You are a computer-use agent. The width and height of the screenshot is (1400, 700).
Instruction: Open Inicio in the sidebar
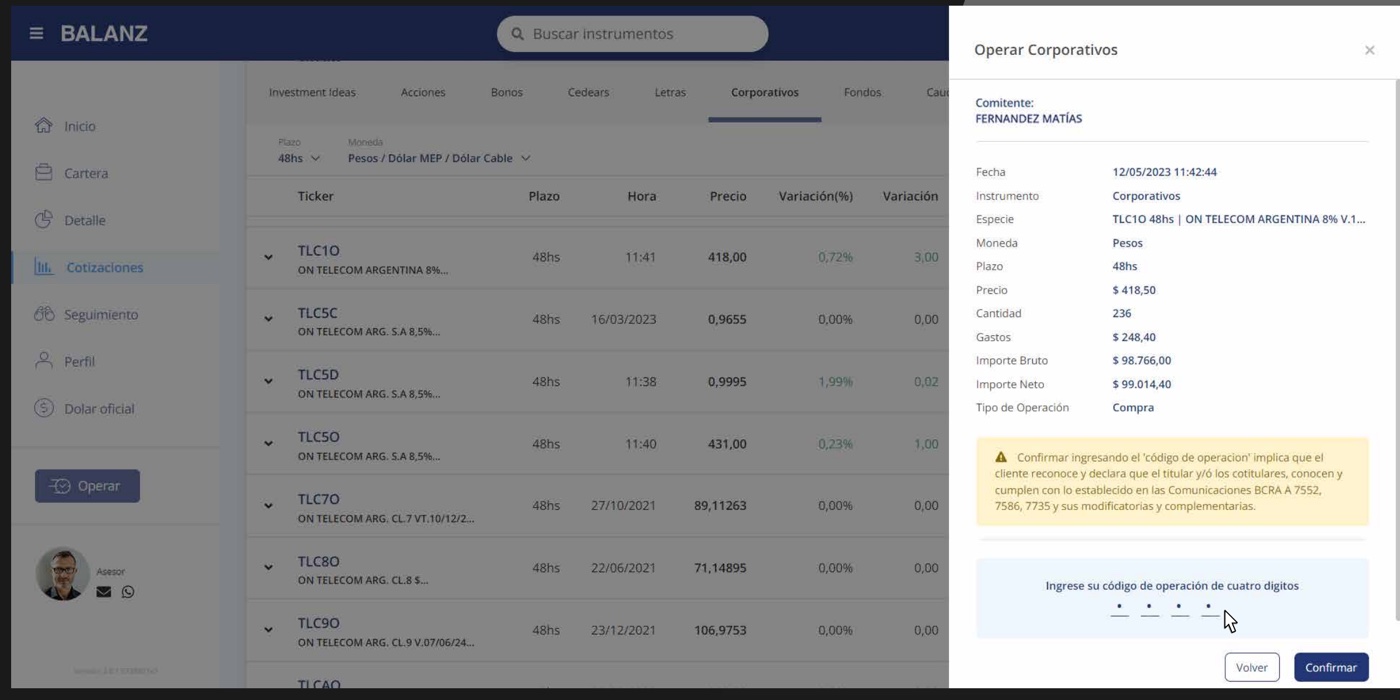coord(80,126)
